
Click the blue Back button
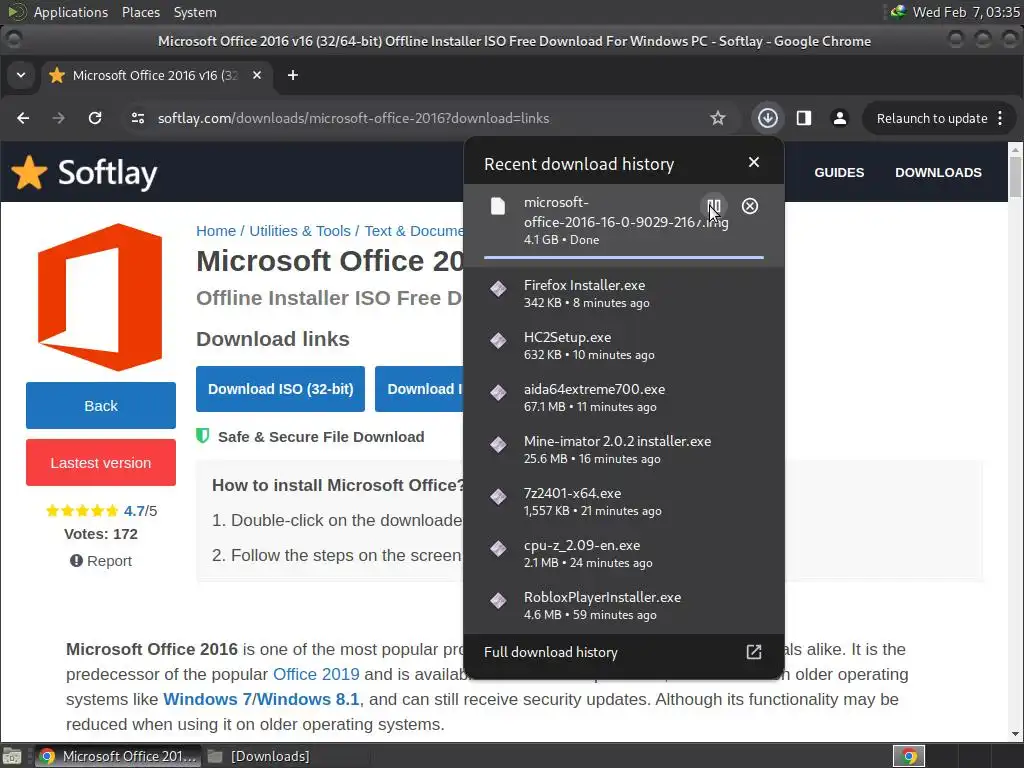(101, 406)
